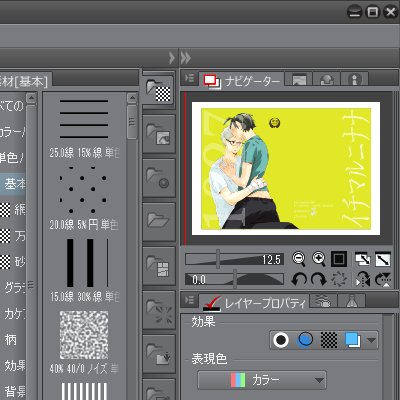Expand the dock using double-arrow chevron
Screen dimensions: 400x400
[x=186, y=58]
